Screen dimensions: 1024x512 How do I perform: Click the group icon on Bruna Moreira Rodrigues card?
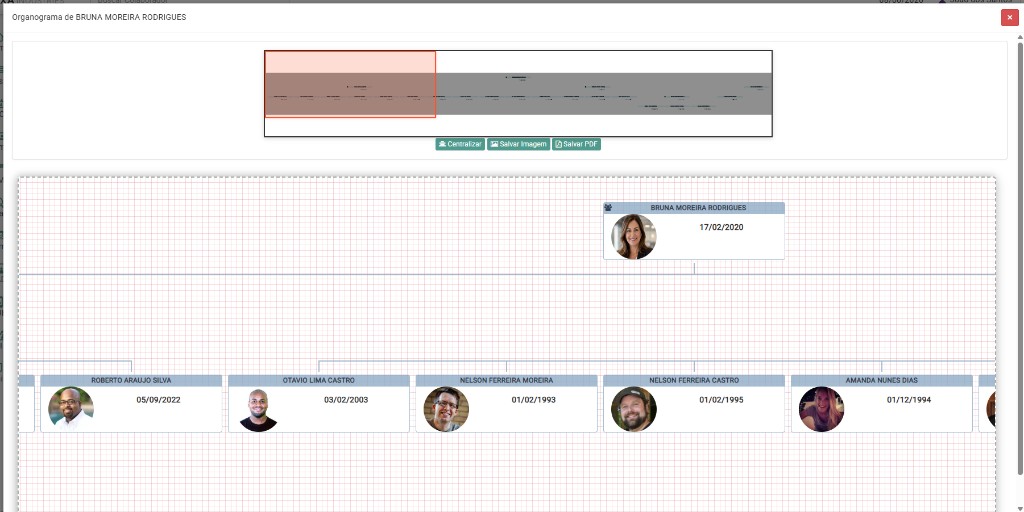[x=608, y=208]
